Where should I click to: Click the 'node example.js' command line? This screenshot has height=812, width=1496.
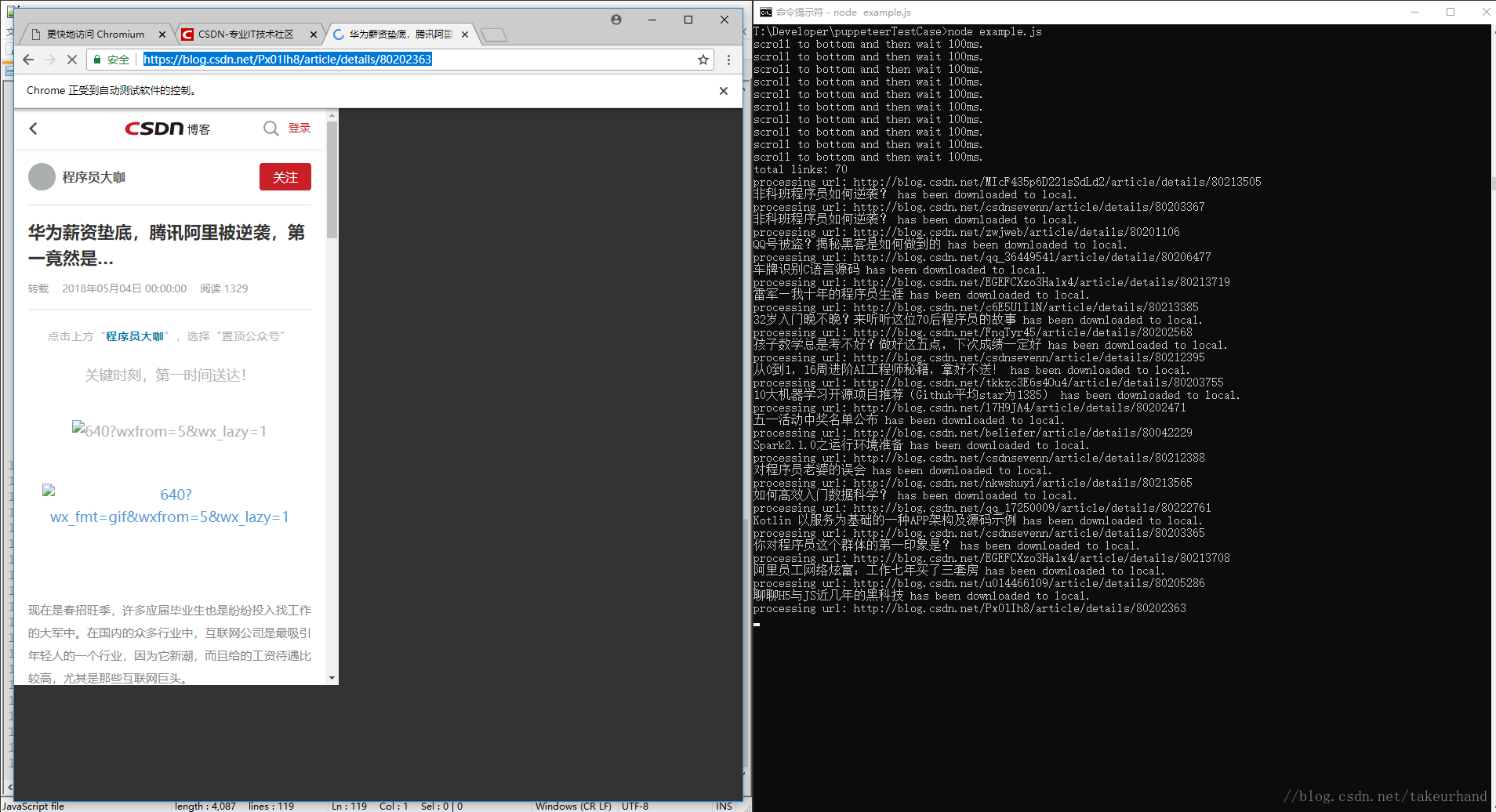pyautogui.click(x=898, y=31)
